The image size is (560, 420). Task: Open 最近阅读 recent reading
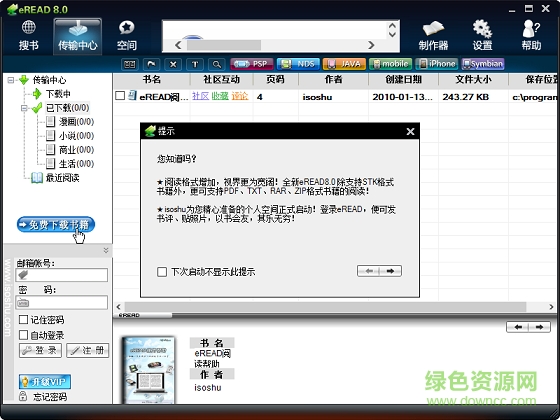[x=62, y=178]
